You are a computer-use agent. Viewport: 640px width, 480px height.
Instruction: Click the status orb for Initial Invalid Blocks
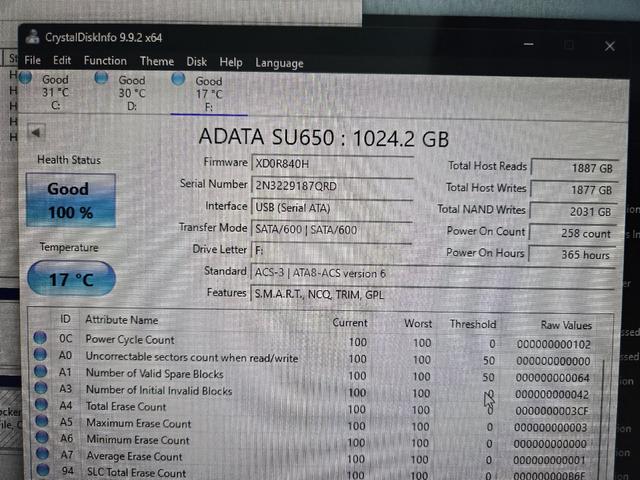[41, 388]
